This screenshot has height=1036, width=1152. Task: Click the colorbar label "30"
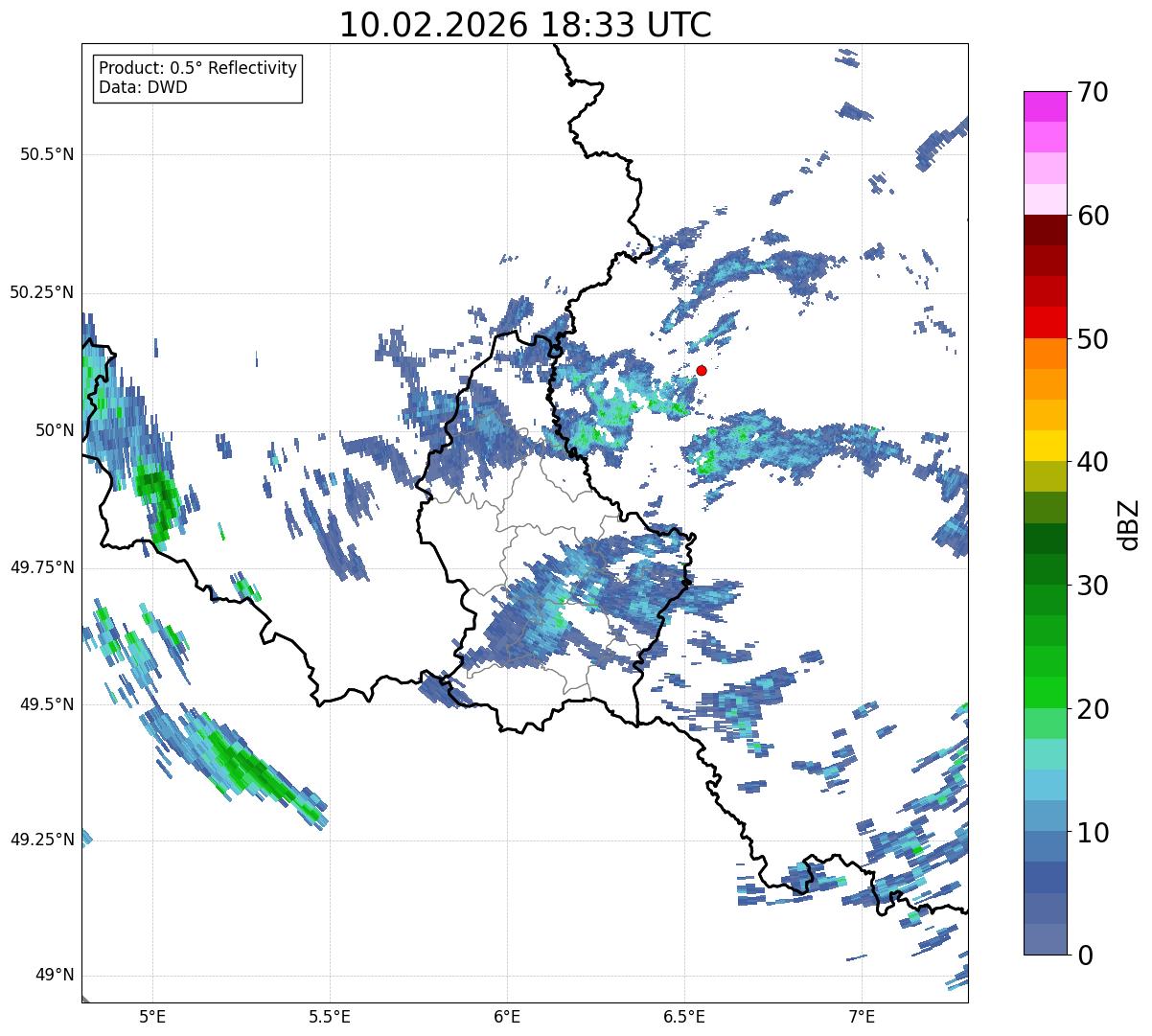pos(1093,586)
